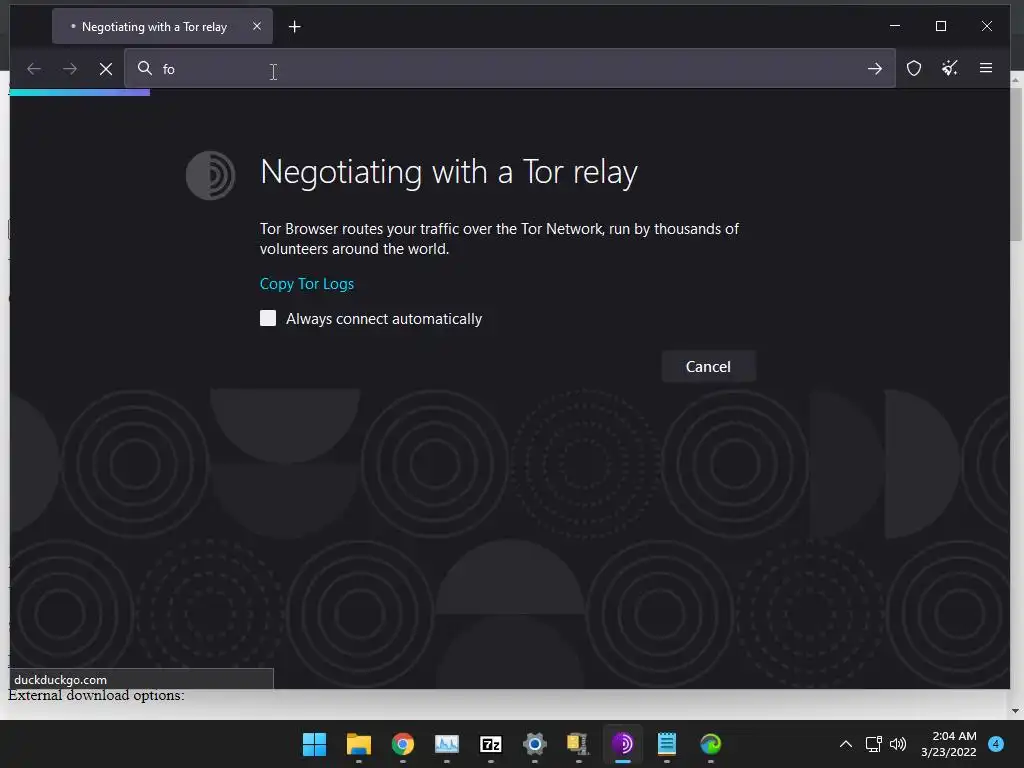
Task: Open the resource monitor graph taskbar icon
Action: click(x=447, y=744)
